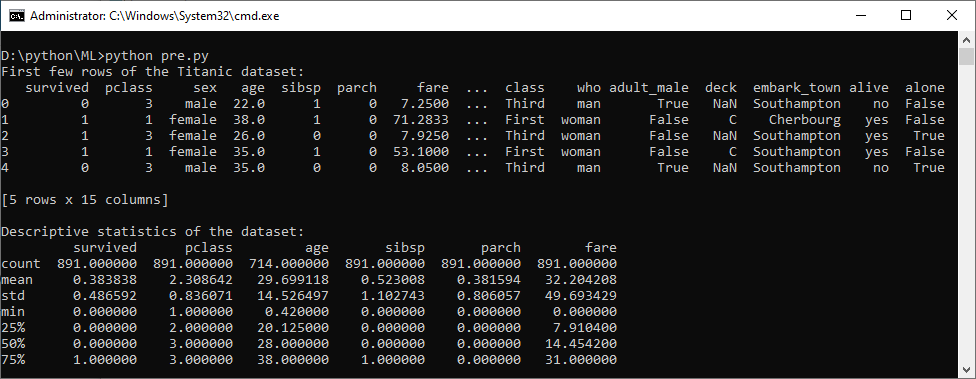Screen dimensions: 976x379
Task: Click the survived mean value 0.383838
Action: pyautogui.click(x=105, y=279)
